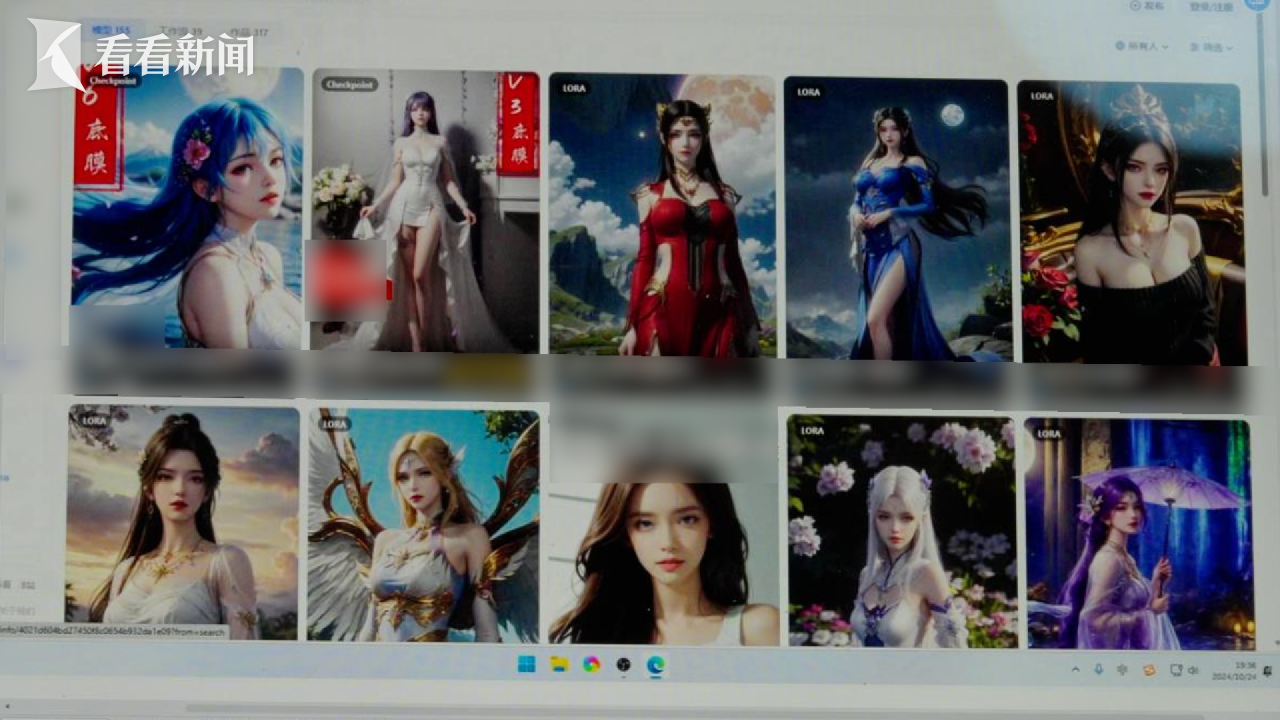This screenshot has height=720, width=1280.
Task: Expand the hidden system tray icons chevron
Action: click(1076, 669)
